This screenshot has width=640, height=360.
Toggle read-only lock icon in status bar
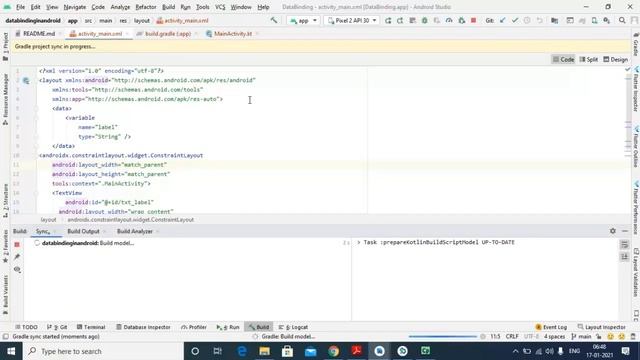[598, 337]
